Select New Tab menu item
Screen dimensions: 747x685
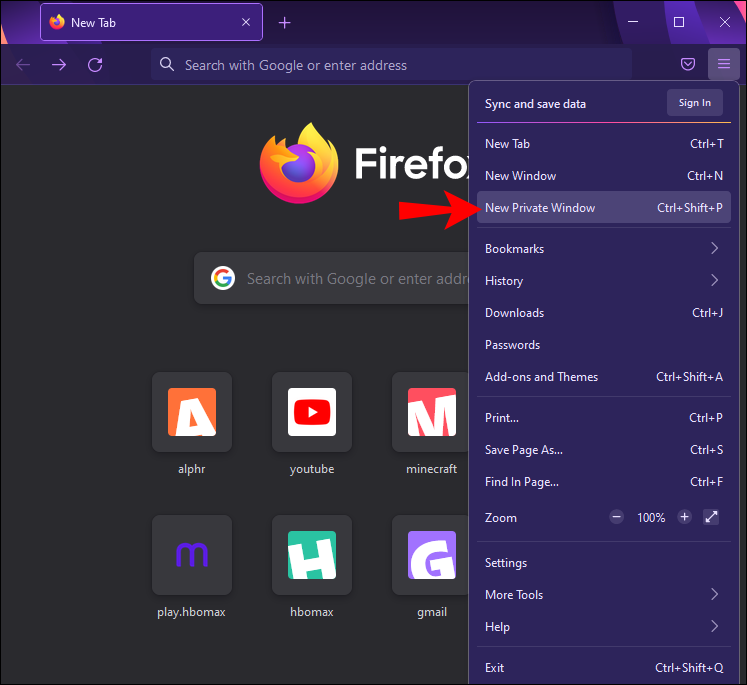tap(604, 144)
